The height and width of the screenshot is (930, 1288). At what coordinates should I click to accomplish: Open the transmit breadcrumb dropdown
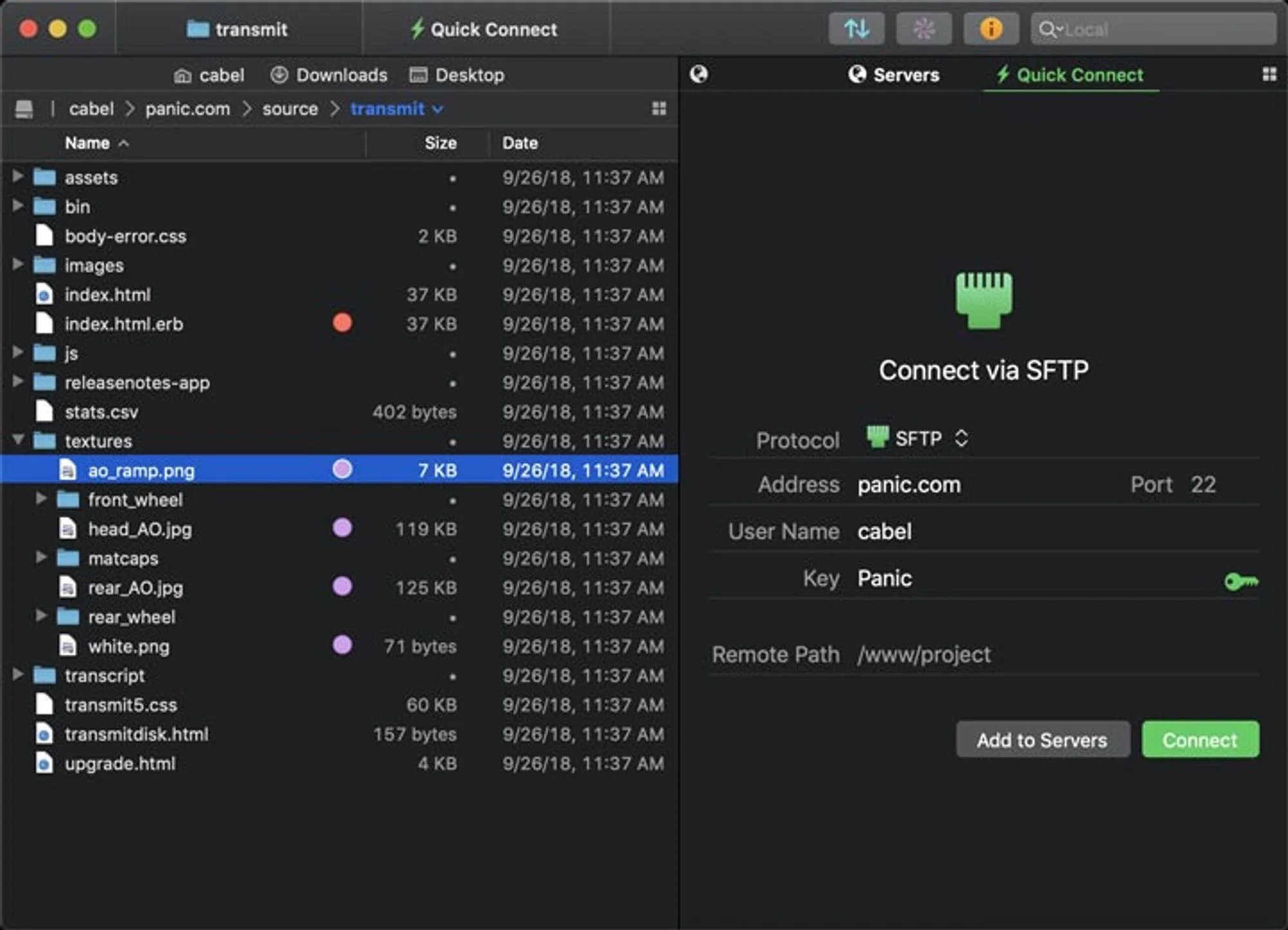[x=439, y=109]
